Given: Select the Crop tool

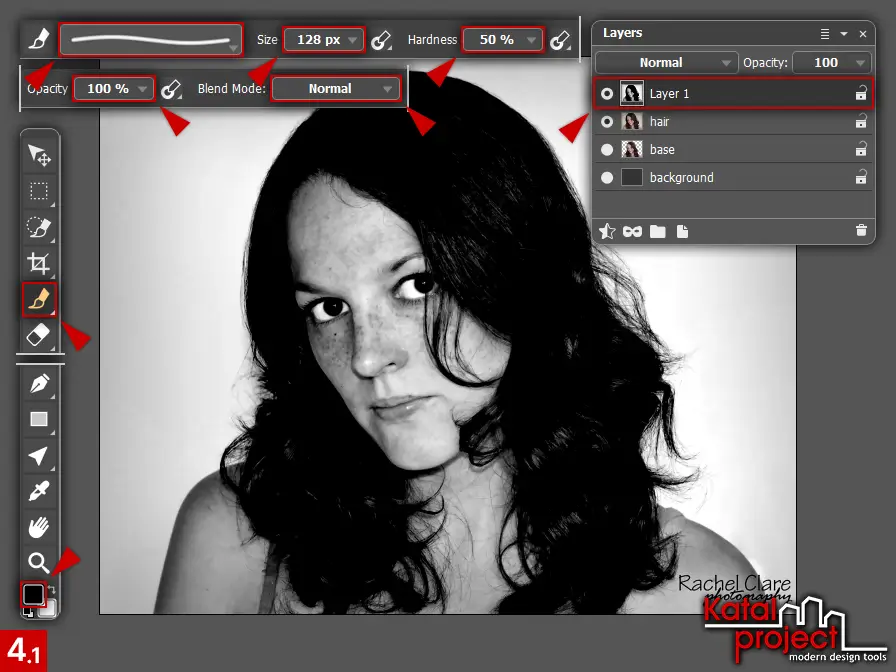Looking at the screenshot, I should (x=39, y=264).
